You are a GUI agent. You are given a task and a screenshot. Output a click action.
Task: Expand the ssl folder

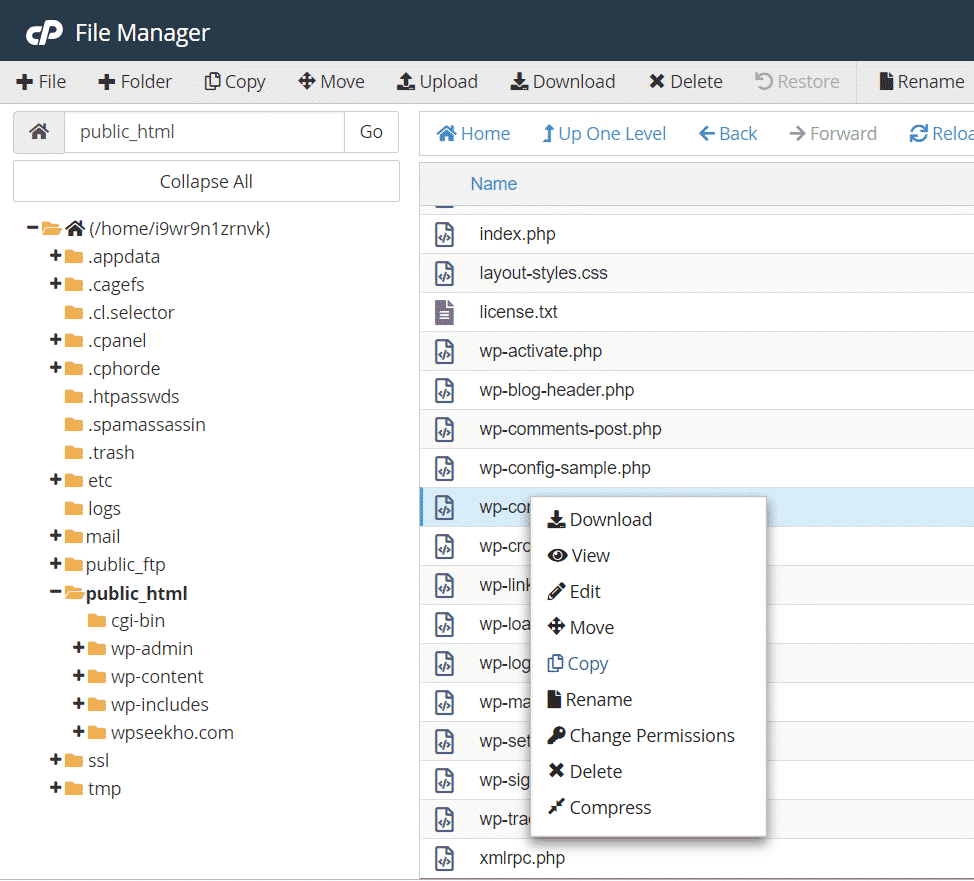[55, 760]
